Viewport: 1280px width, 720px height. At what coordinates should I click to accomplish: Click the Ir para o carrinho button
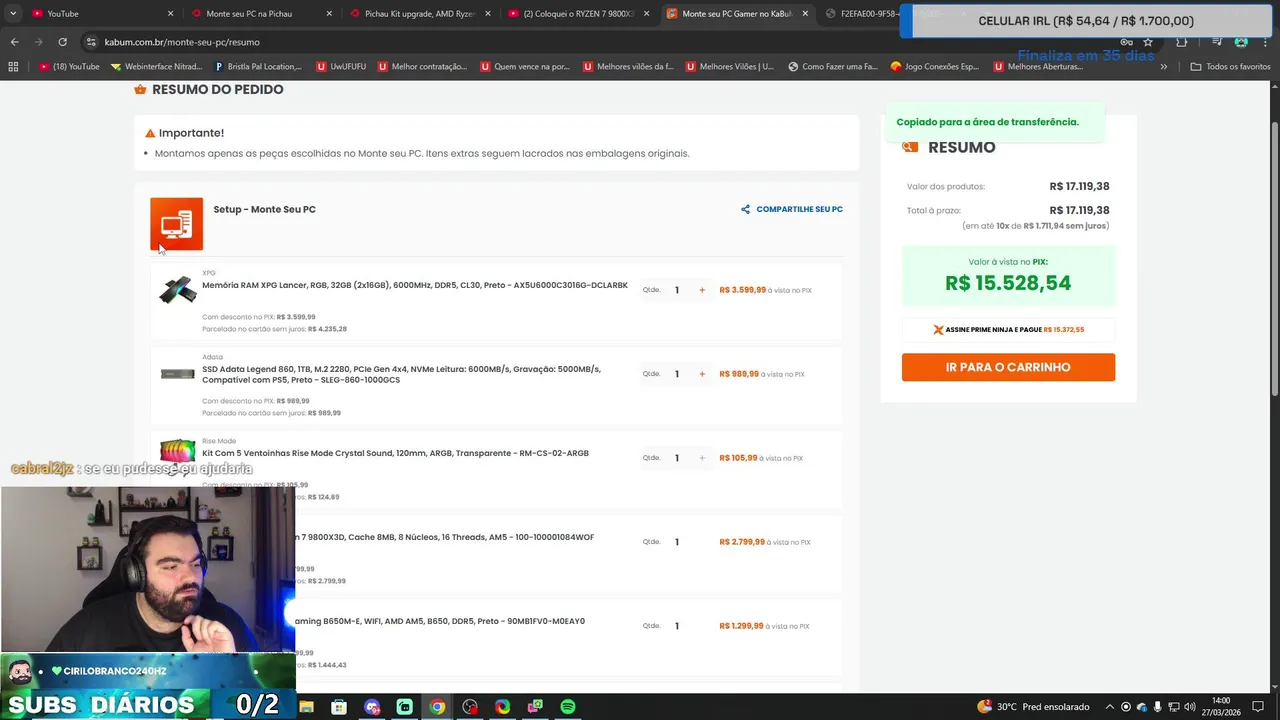[1008, 367]
